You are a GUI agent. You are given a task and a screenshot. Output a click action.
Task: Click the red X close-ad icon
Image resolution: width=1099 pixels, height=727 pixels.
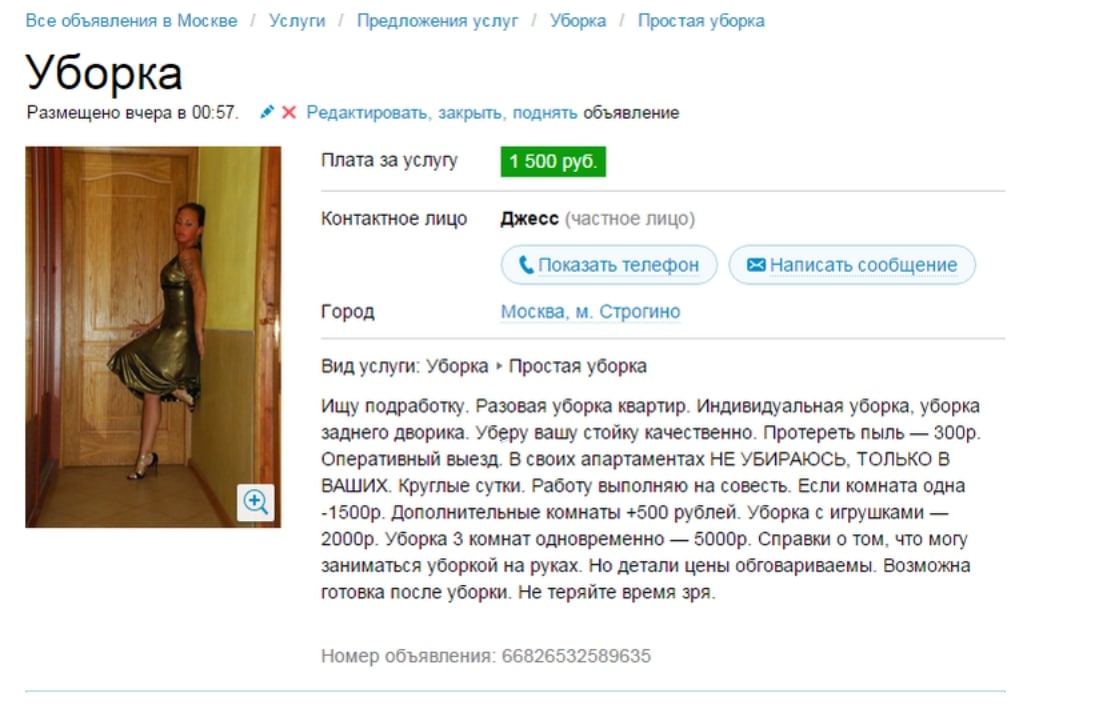coord(289,112)
